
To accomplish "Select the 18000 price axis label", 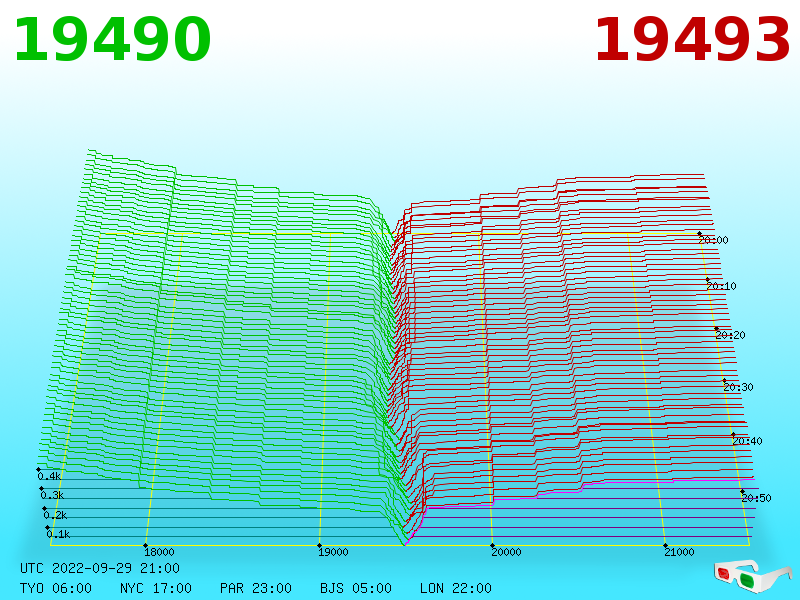I will (159, 552).
